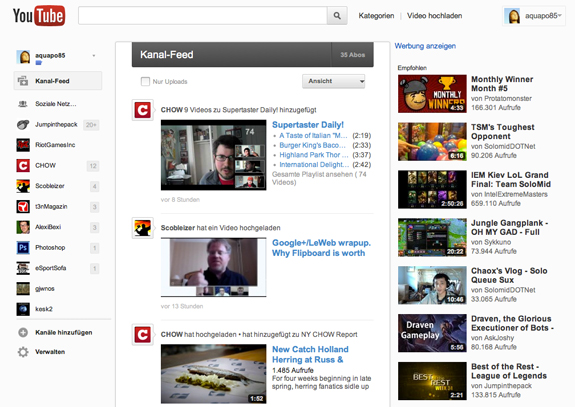Screen dimensions: 575x407
Task: Click the magnifier search button
Action: 337,16
